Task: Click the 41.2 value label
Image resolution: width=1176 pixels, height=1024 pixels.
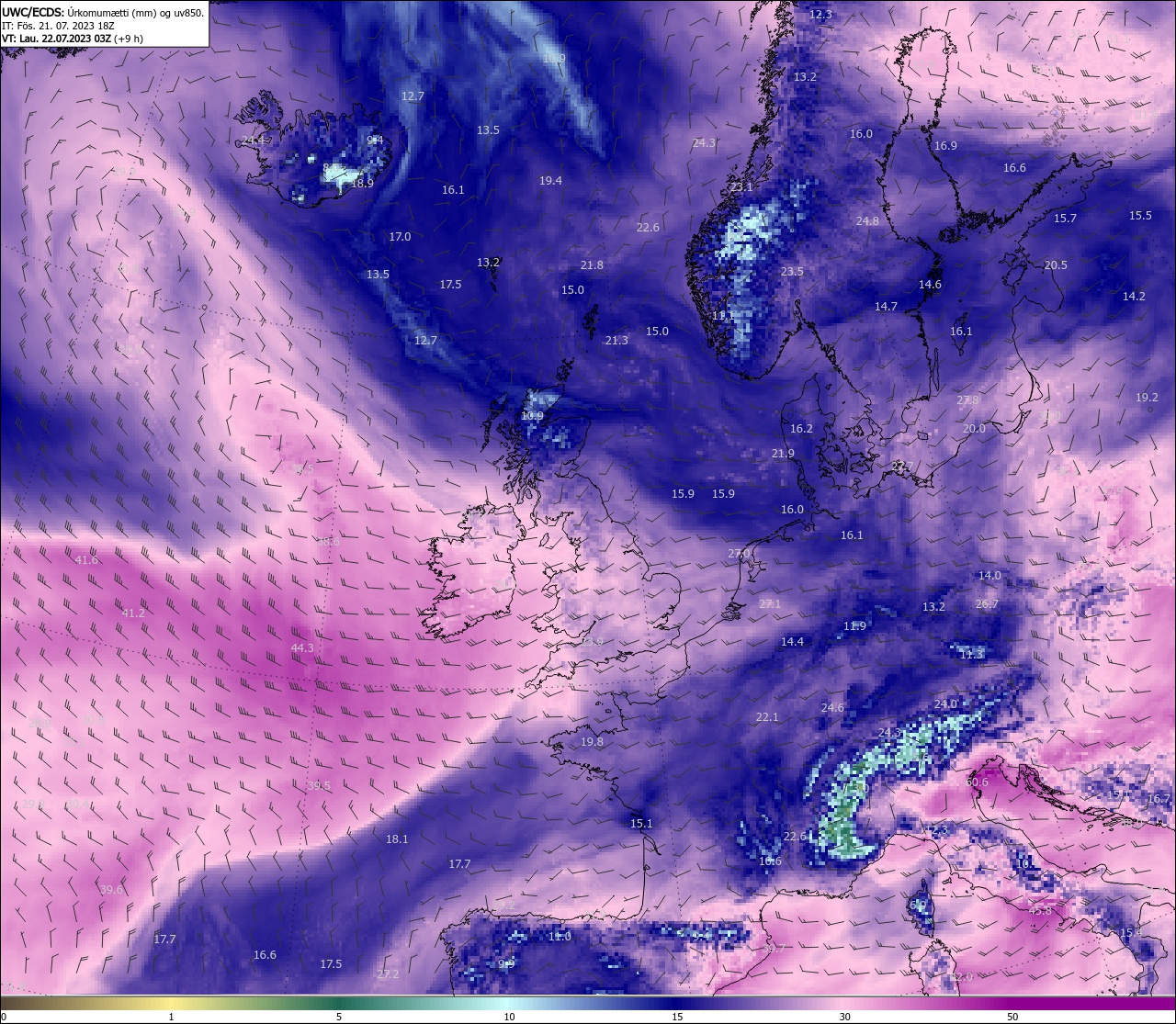Action: tap(133, 613)
